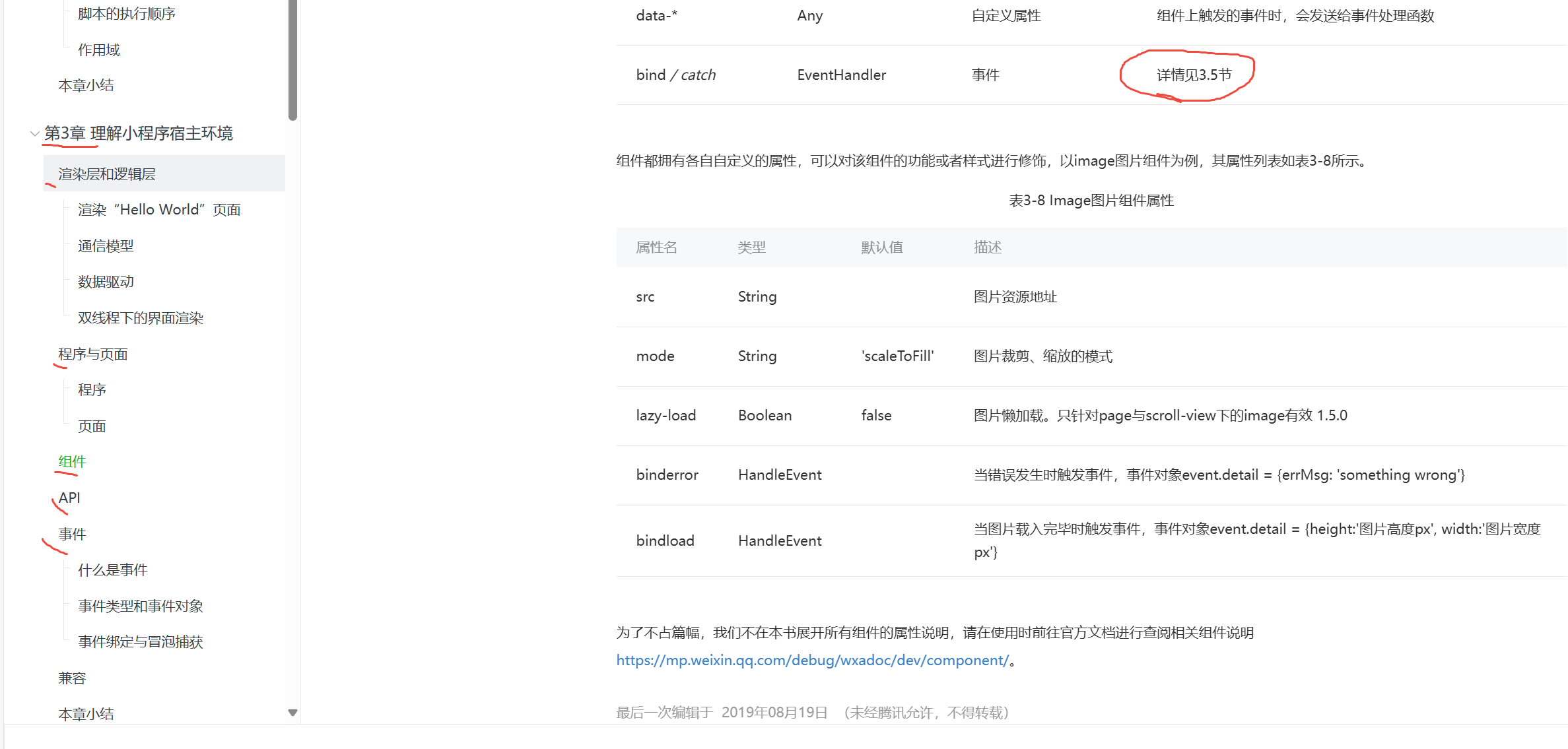Go to 数据驱动 section
Screen dimensions: 1568x749
[106, 282]
